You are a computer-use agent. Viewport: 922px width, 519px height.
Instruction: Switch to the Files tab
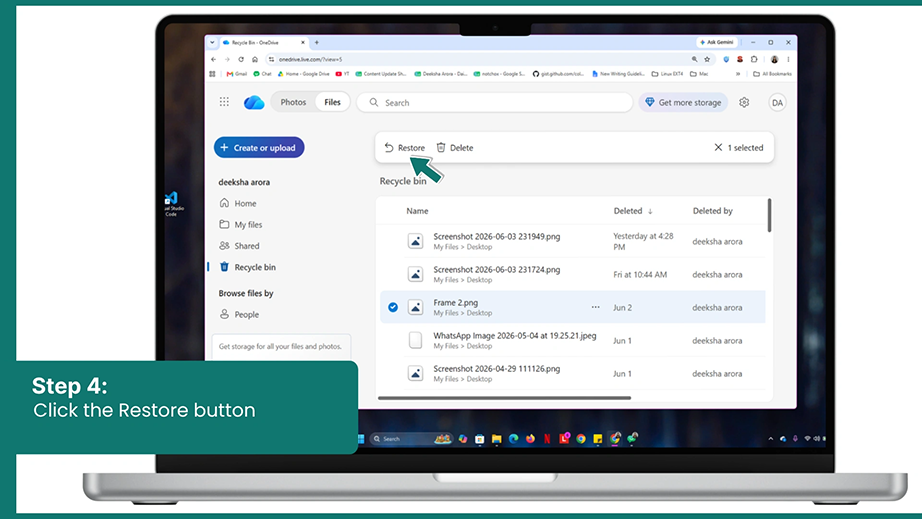click(x=332, y=102)
